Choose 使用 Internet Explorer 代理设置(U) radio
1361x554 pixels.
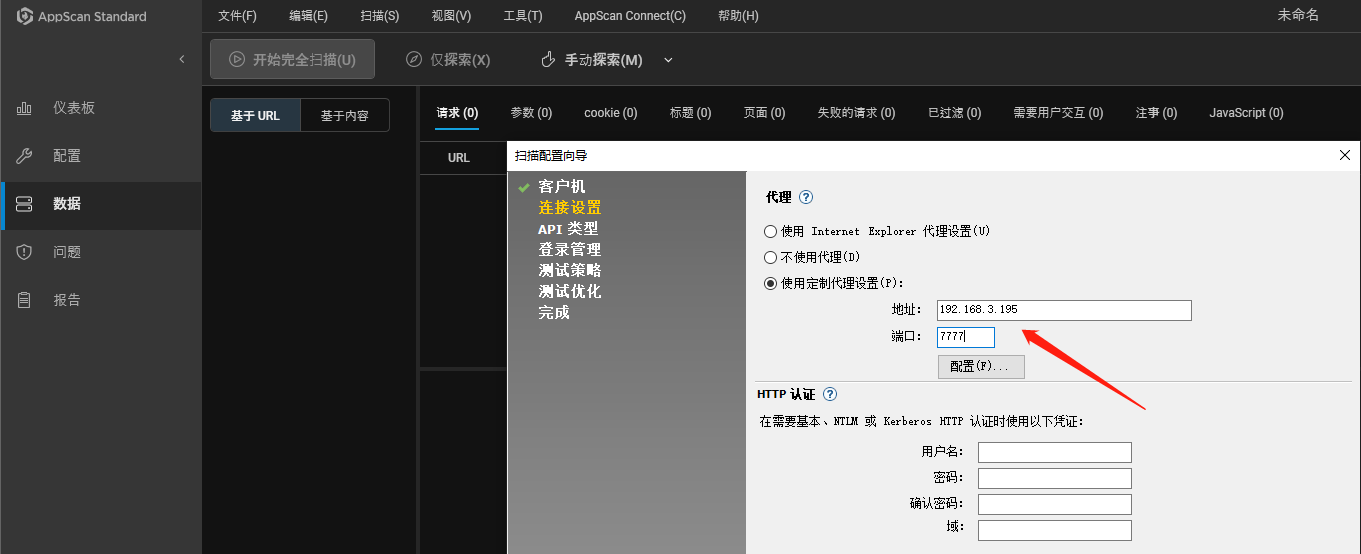click(x=770, y=231)
